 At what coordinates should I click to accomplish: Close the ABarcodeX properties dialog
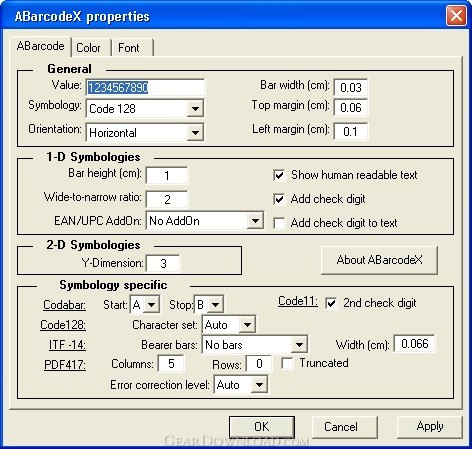click(x=456, y=16)
